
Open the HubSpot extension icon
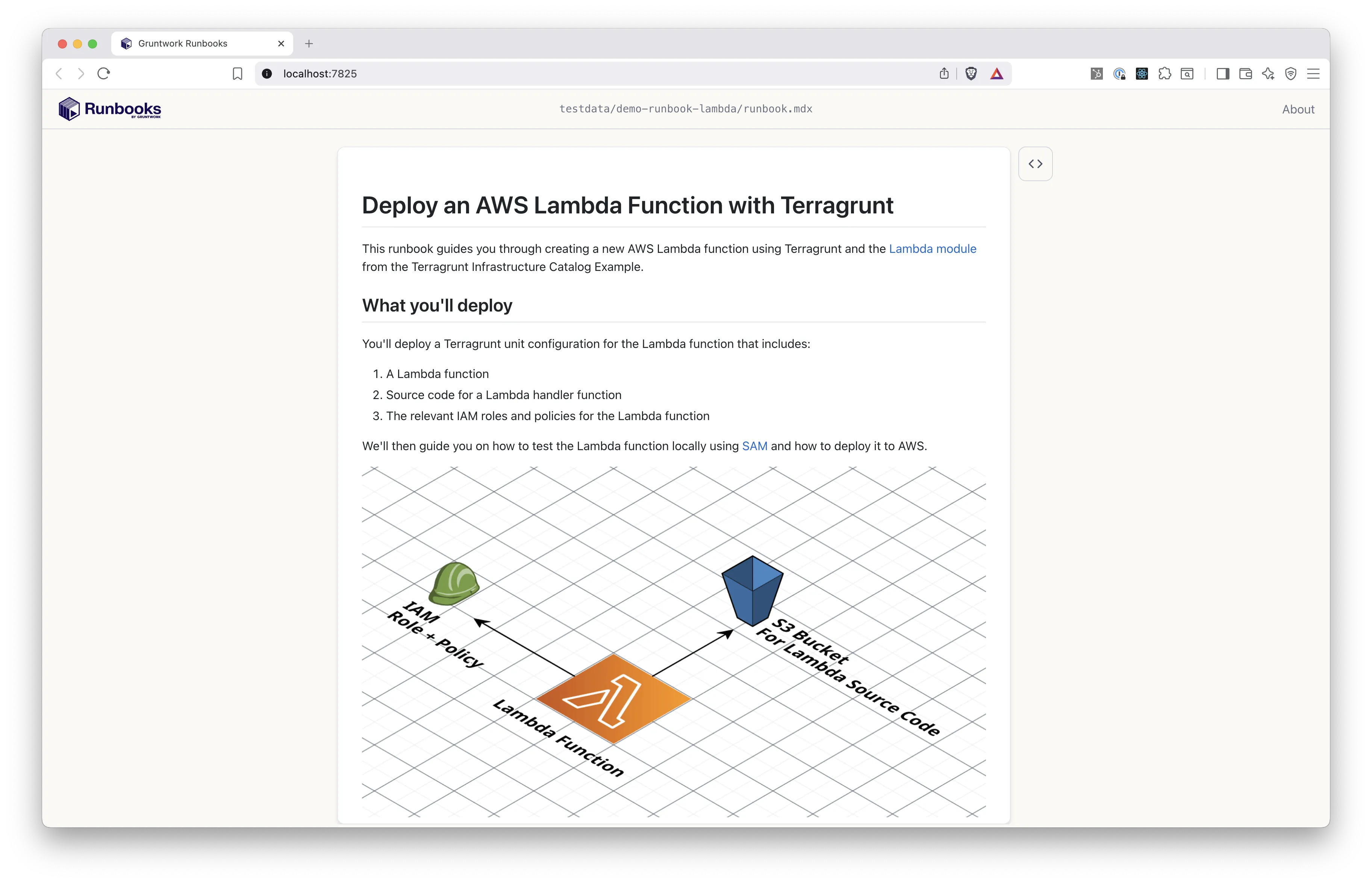tap(1096, 73)
